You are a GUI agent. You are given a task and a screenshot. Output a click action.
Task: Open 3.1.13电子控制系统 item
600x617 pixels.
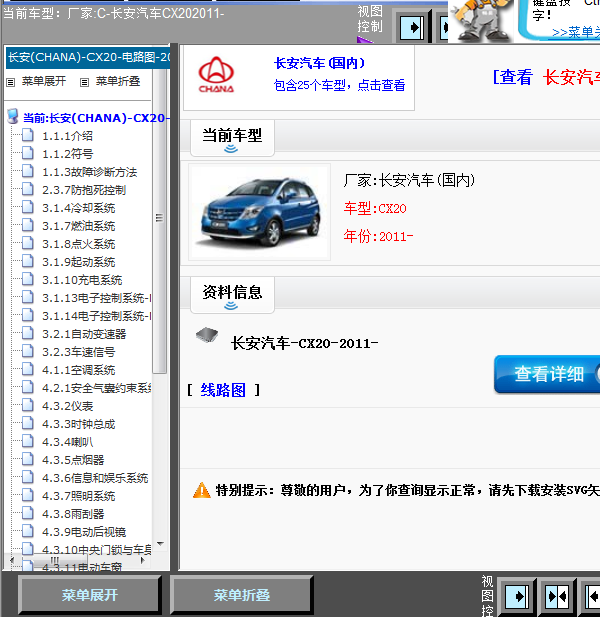click(96, 298)
